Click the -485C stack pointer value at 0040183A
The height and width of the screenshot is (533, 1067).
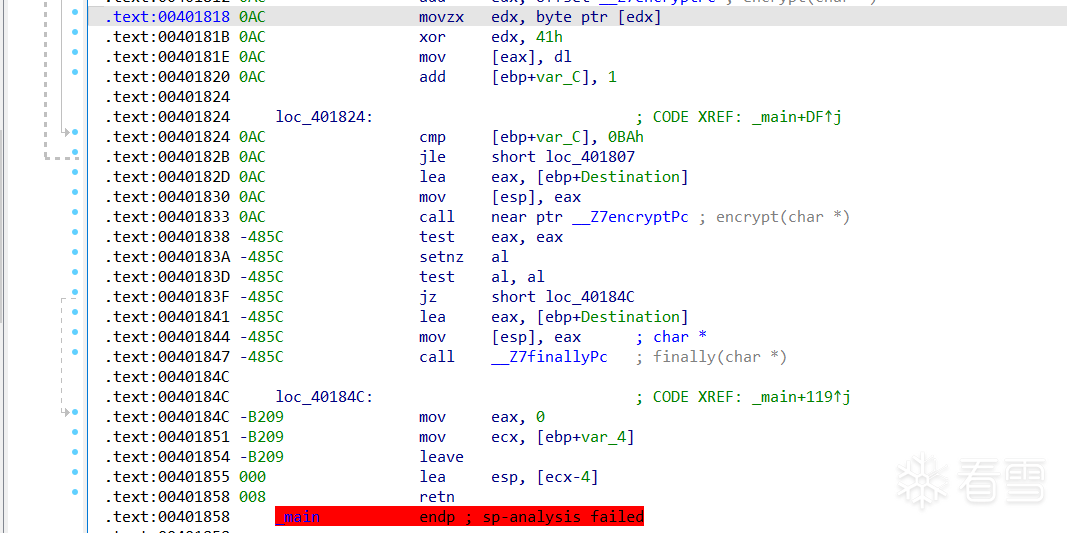click(x=261, y=257)
